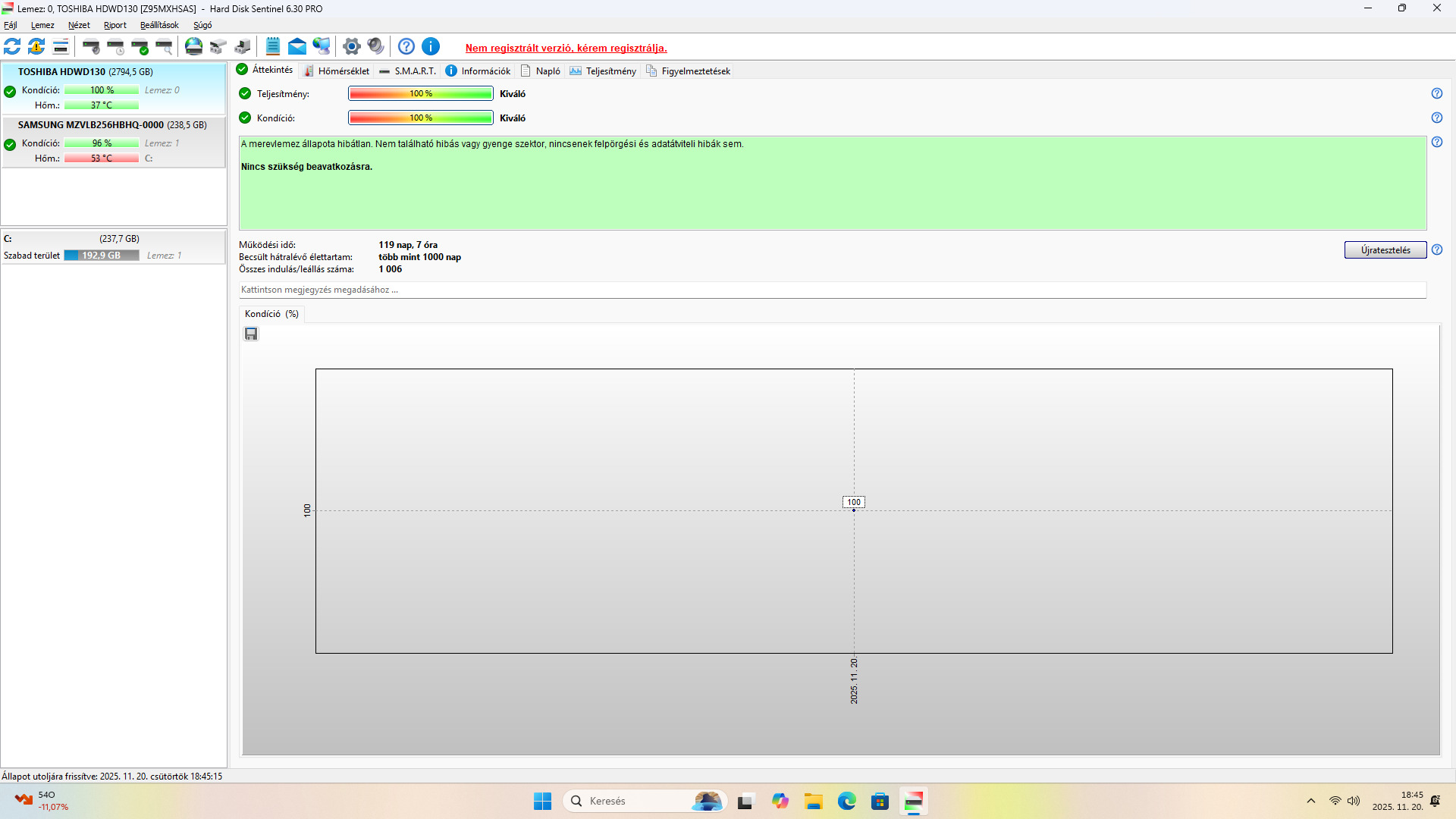
Task: Click the unregistered version registration link
Action: pyautogui.click(x=566, y=48)
